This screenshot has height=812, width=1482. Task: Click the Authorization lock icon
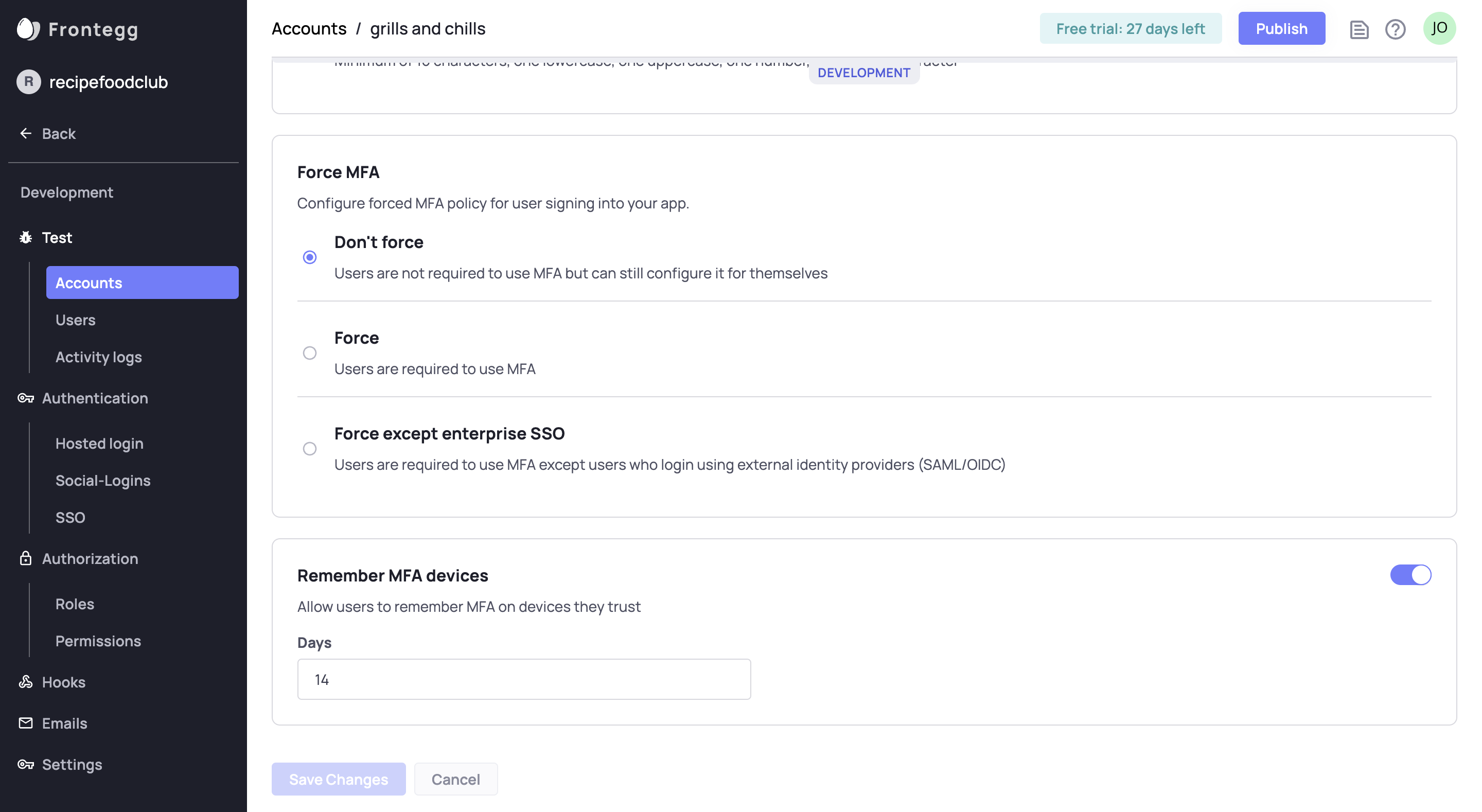(x=25, y=558)
